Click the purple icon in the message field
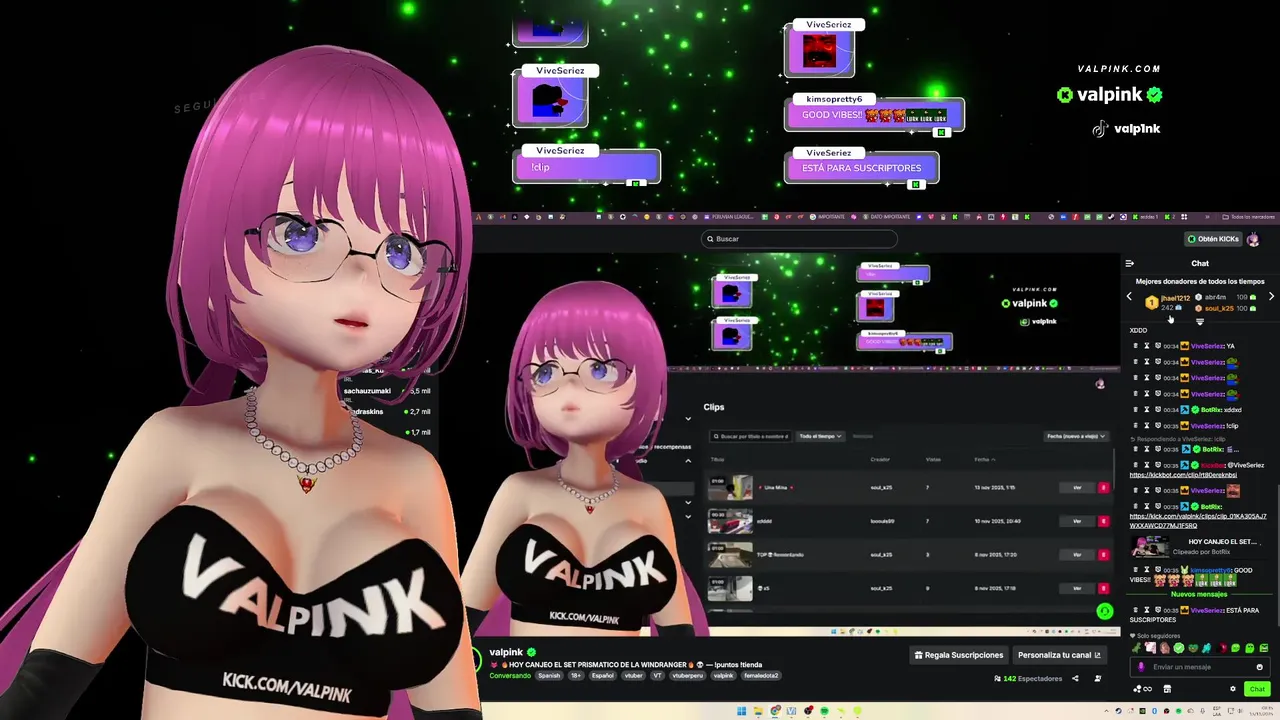1280x720 pixels. pyautogui.click(x=1141, y=667)
